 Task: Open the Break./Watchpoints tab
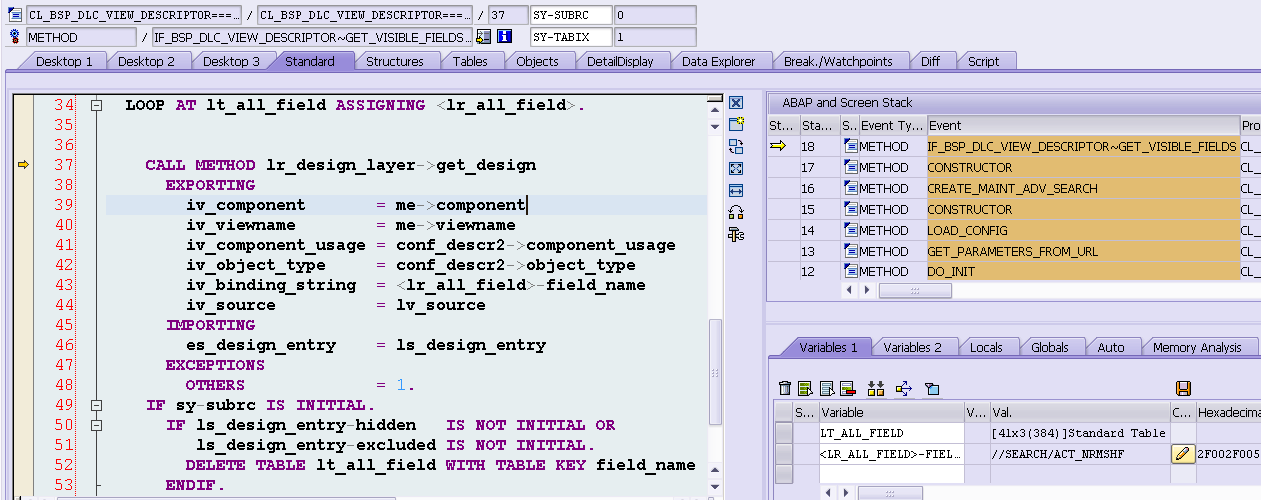tap(838, 61)
